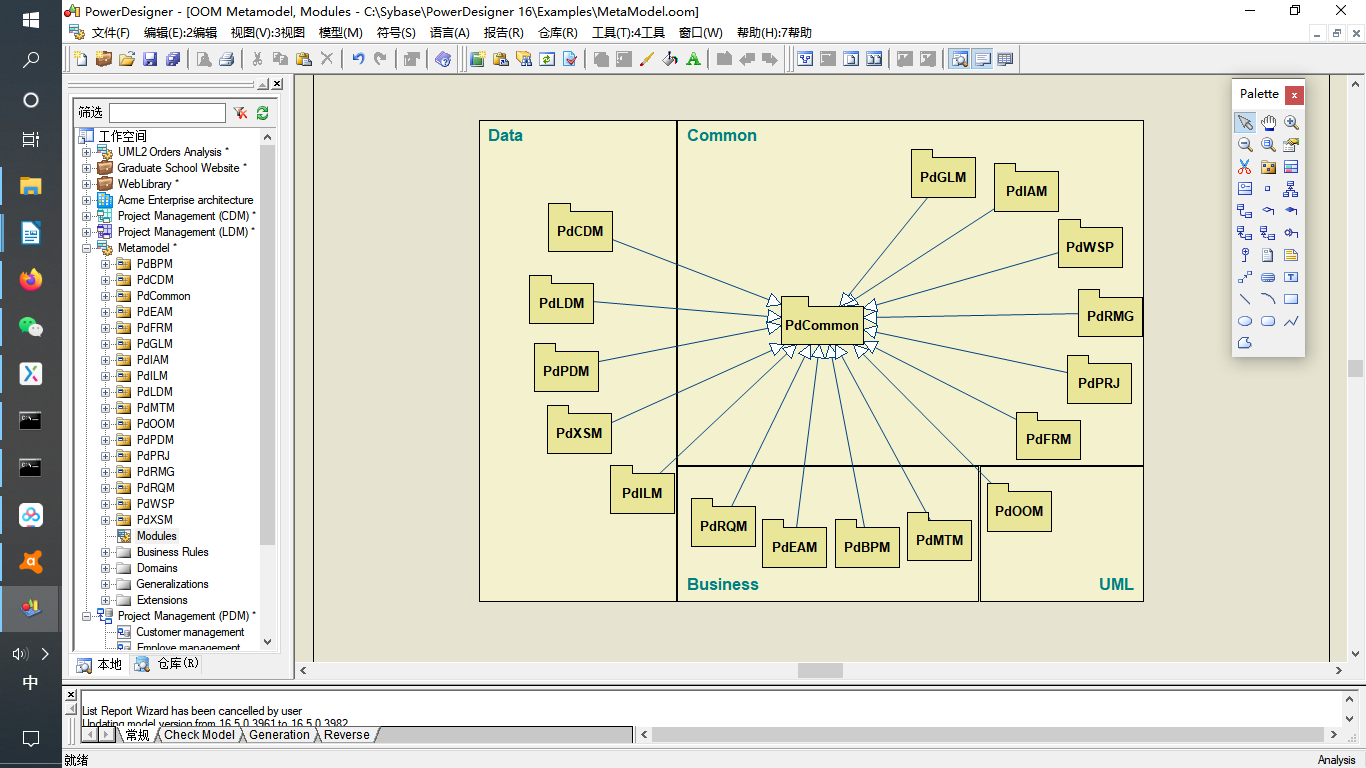Refresh the browser filter list
This screenshot has height=768, width=1366.
(x=263, y=113)
